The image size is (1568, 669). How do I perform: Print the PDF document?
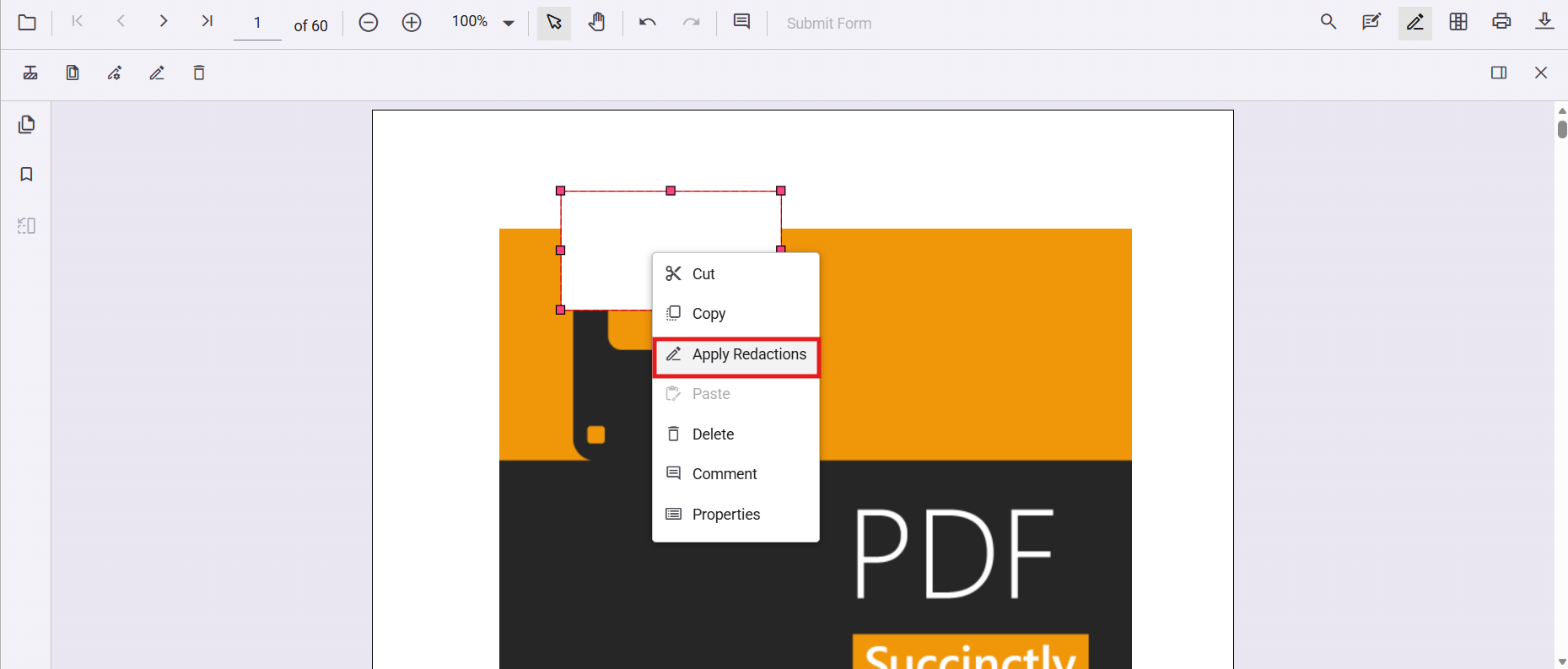pyautogui.click(x=1501, y=22)
